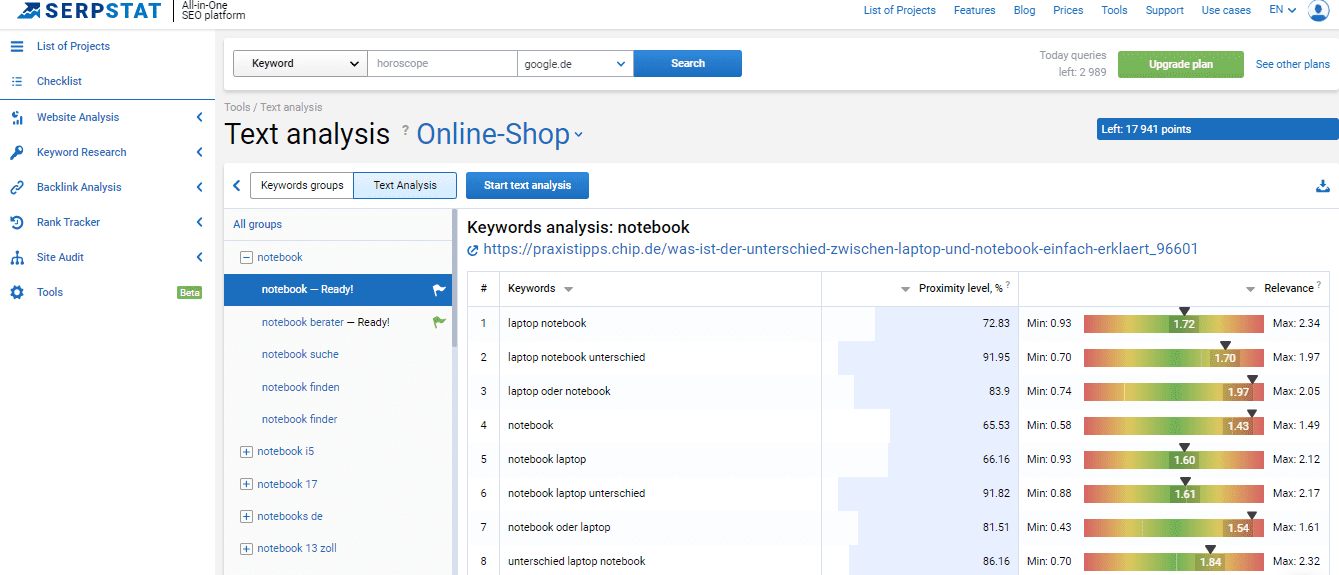The height and width of the screenshot is (575, 1339).
Task: Expand the notebook 17 group
Action: (x=247, y=484)
